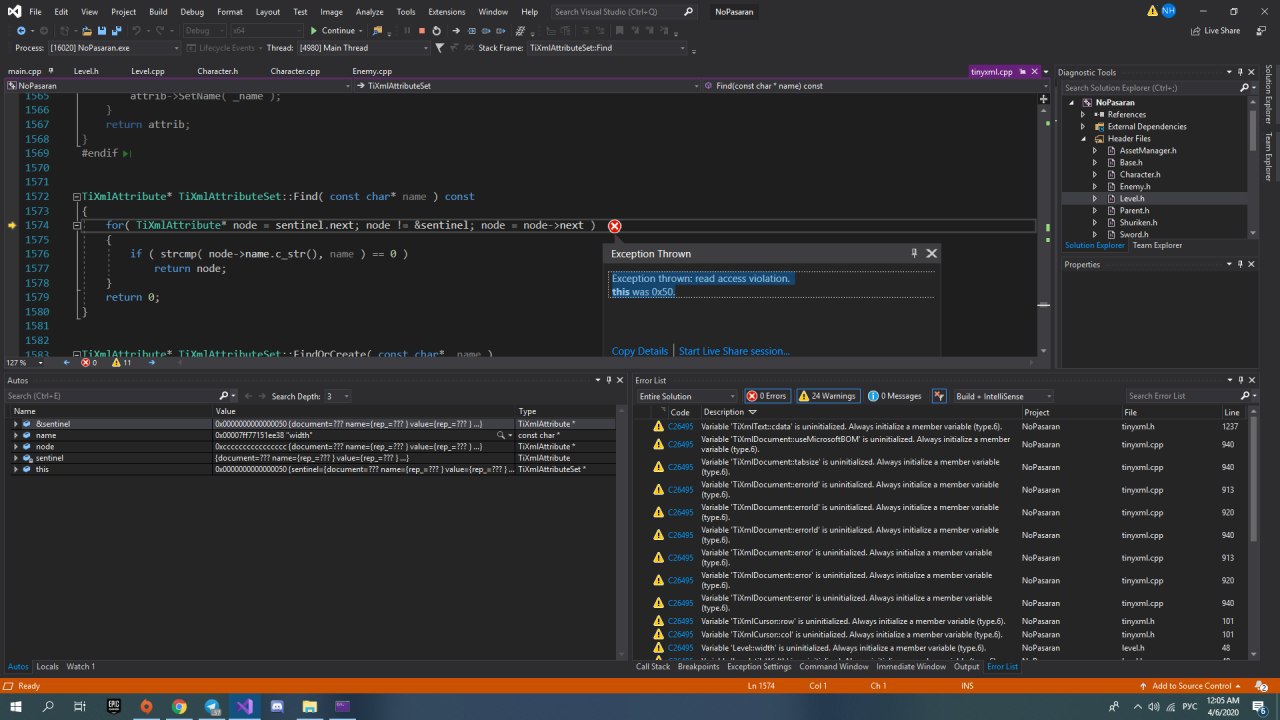1280x720 pixels.
Task: Stop debugging with the red square icon
Action: (421, 31)
